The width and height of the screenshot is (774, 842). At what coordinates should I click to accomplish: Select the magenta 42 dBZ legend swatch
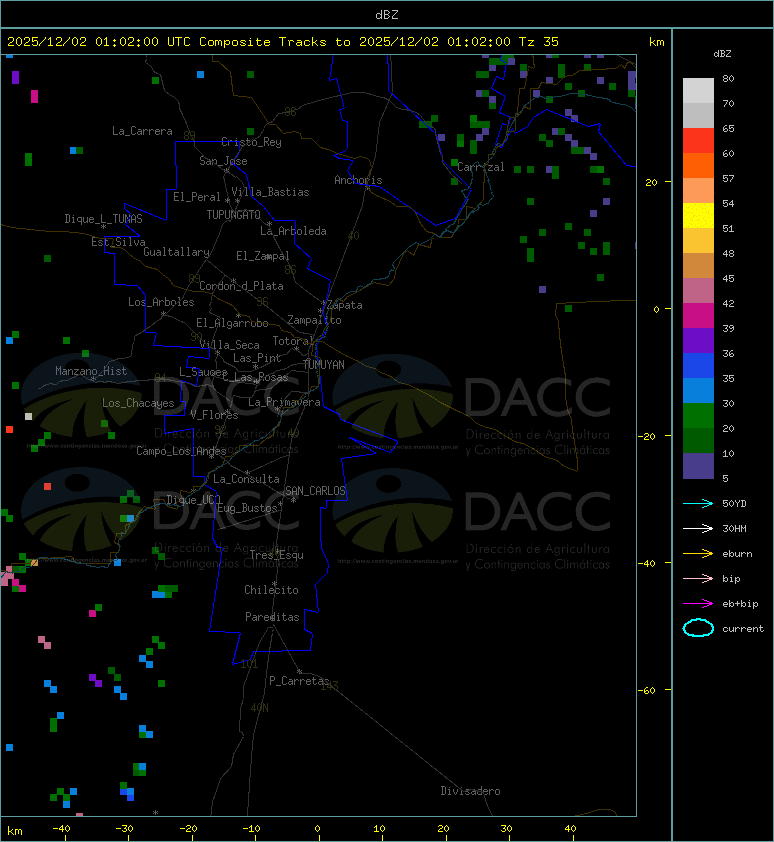tap(698, 315)
